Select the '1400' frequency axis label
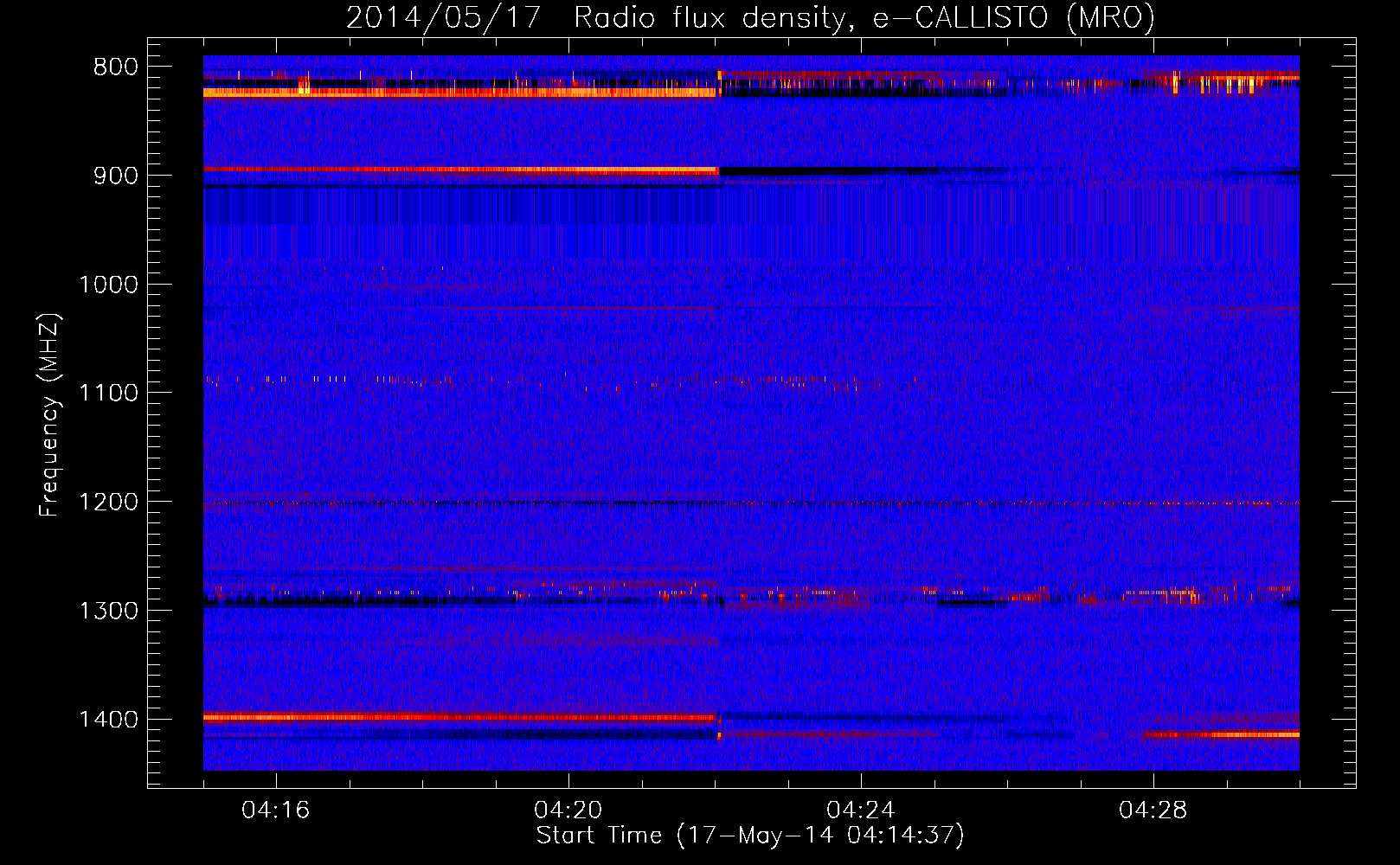1400x865 pixels. point(108,719)
